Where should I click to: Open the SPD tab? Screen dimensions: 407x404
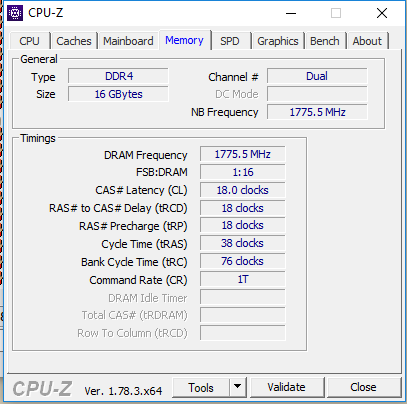[x=230, y=41]
